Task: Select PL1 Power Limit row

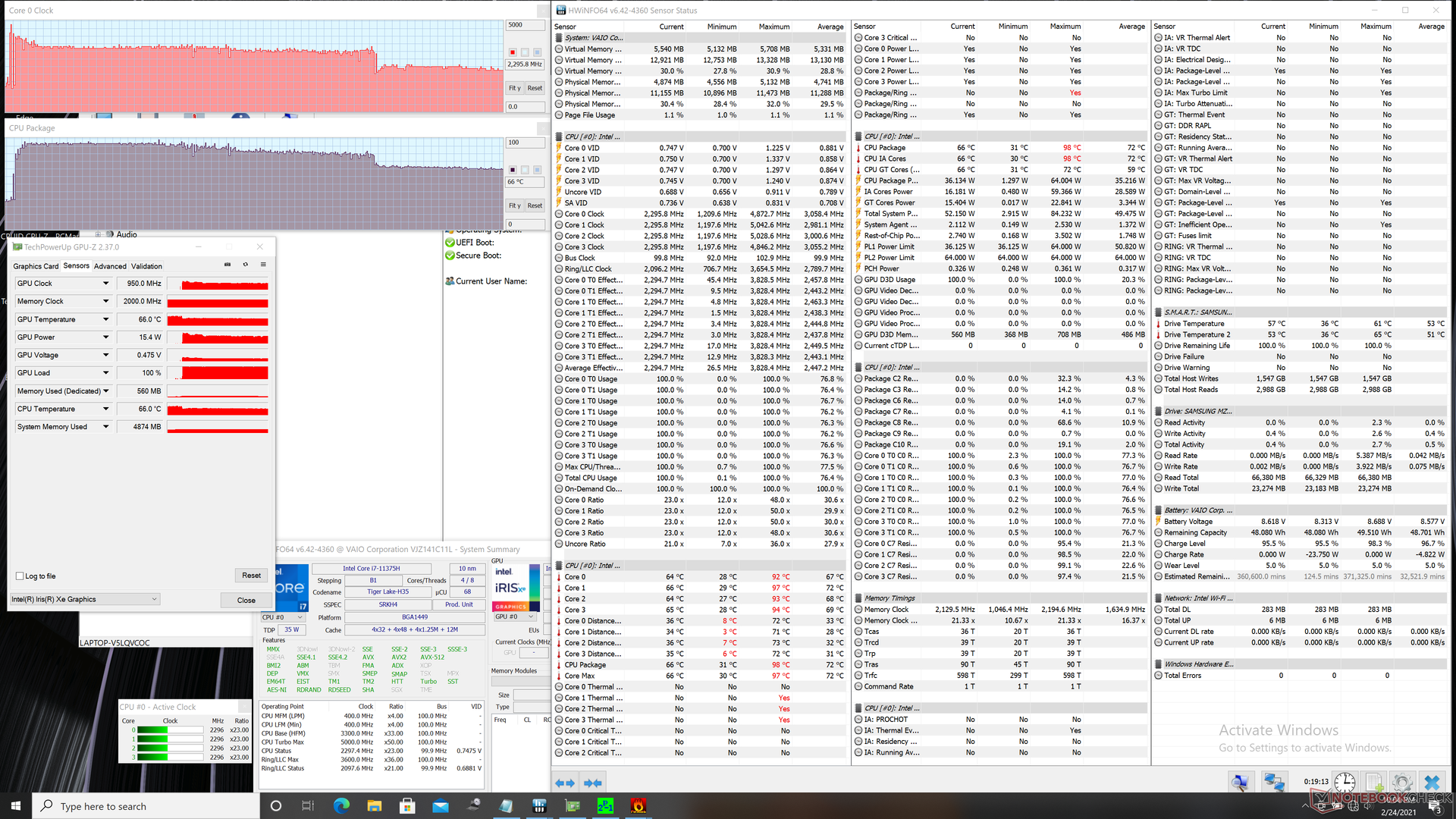Action: pos(1001,246)
